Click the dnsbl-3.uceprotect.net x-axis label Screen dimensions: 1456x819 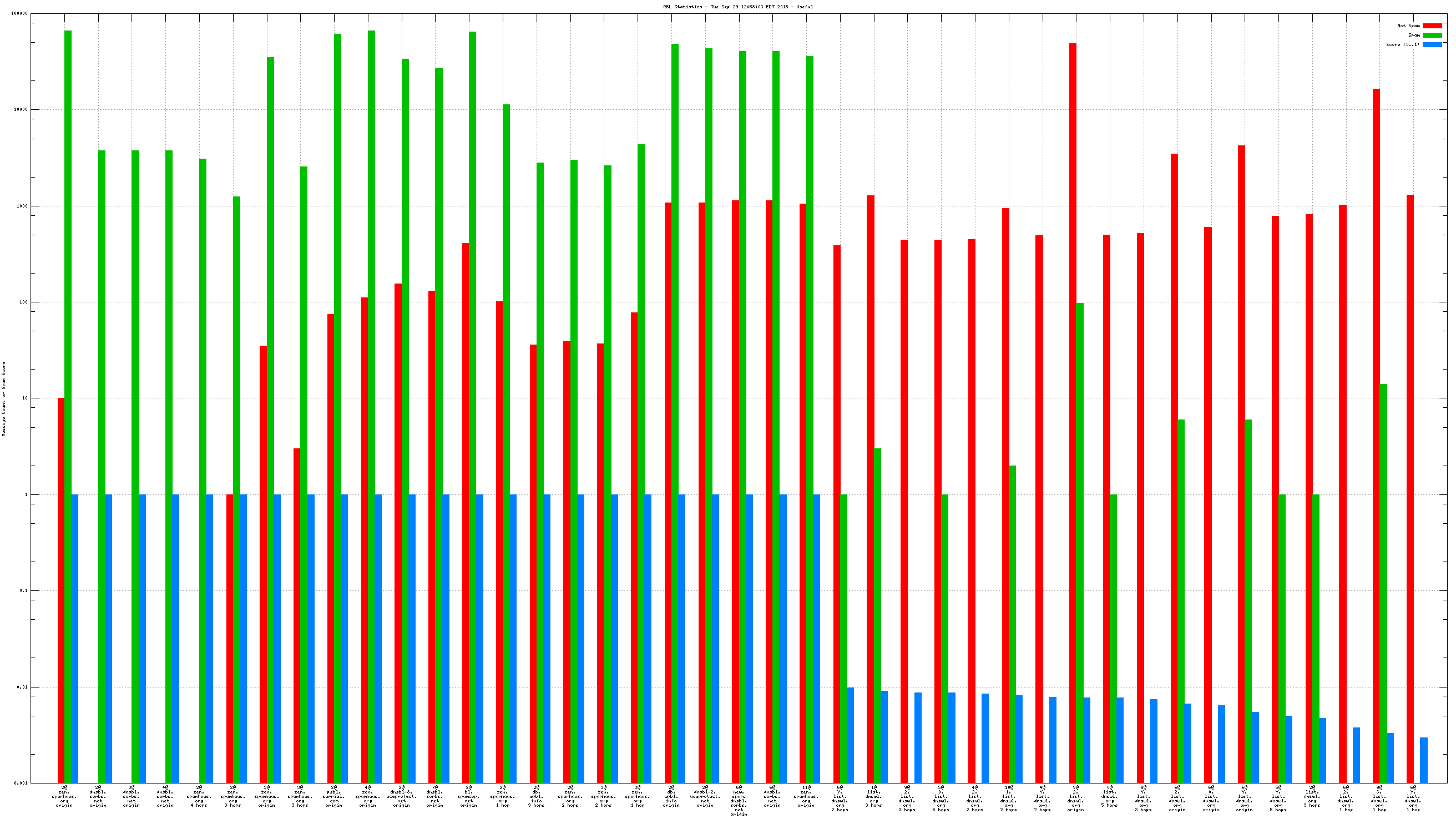point(401,796)
